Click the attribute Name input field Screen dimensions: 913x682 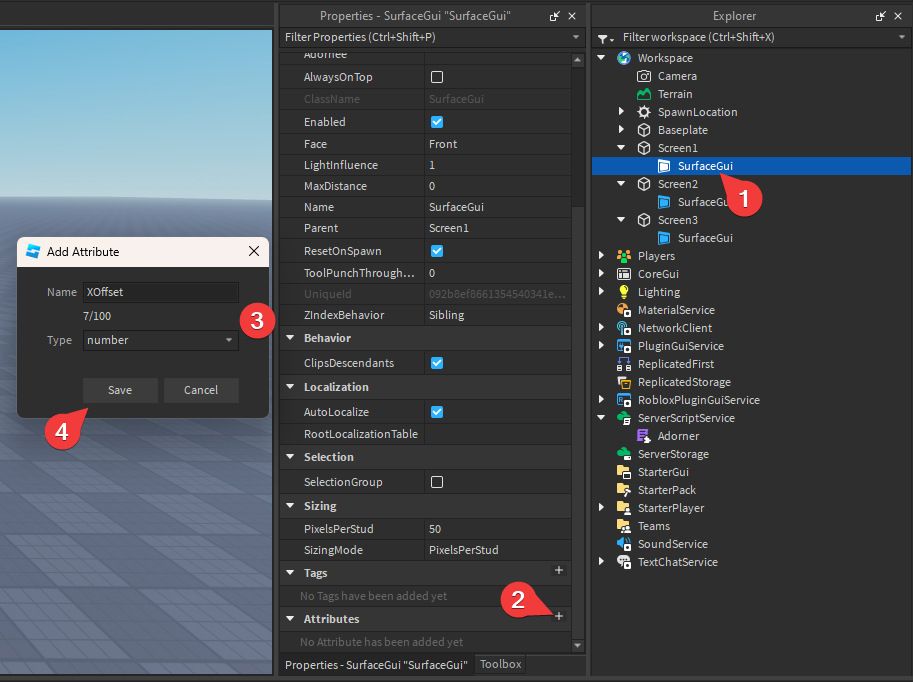coord(160,292)
